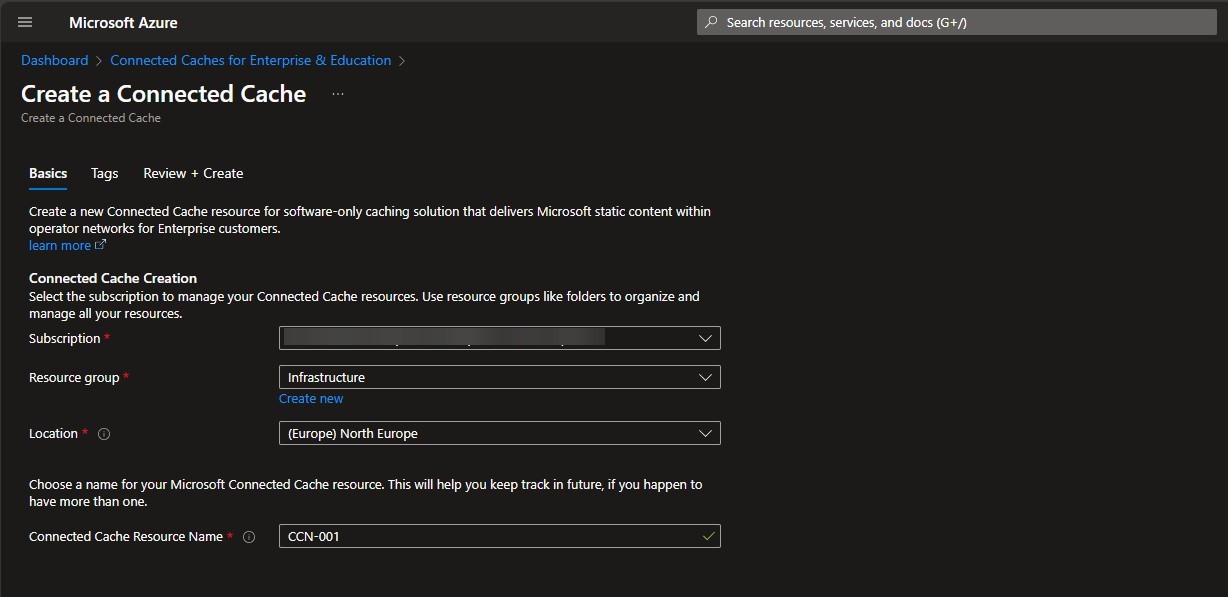Click the Location field label
This screenshot has width=1228, height=597.
[x=54, y=433]
